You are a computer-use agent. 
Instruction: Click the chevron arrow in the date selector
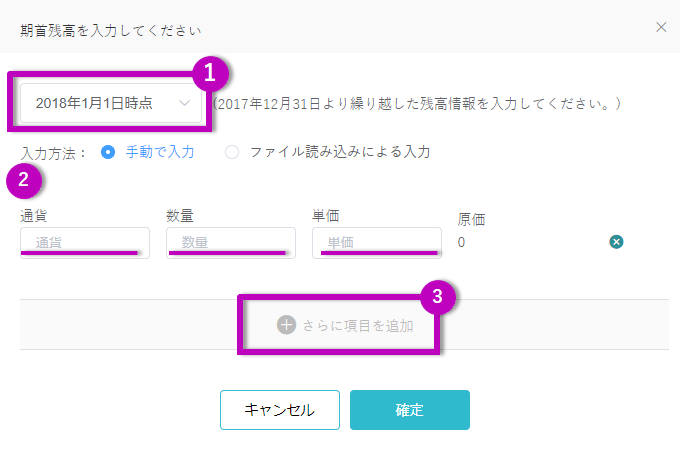pos(185,103)
